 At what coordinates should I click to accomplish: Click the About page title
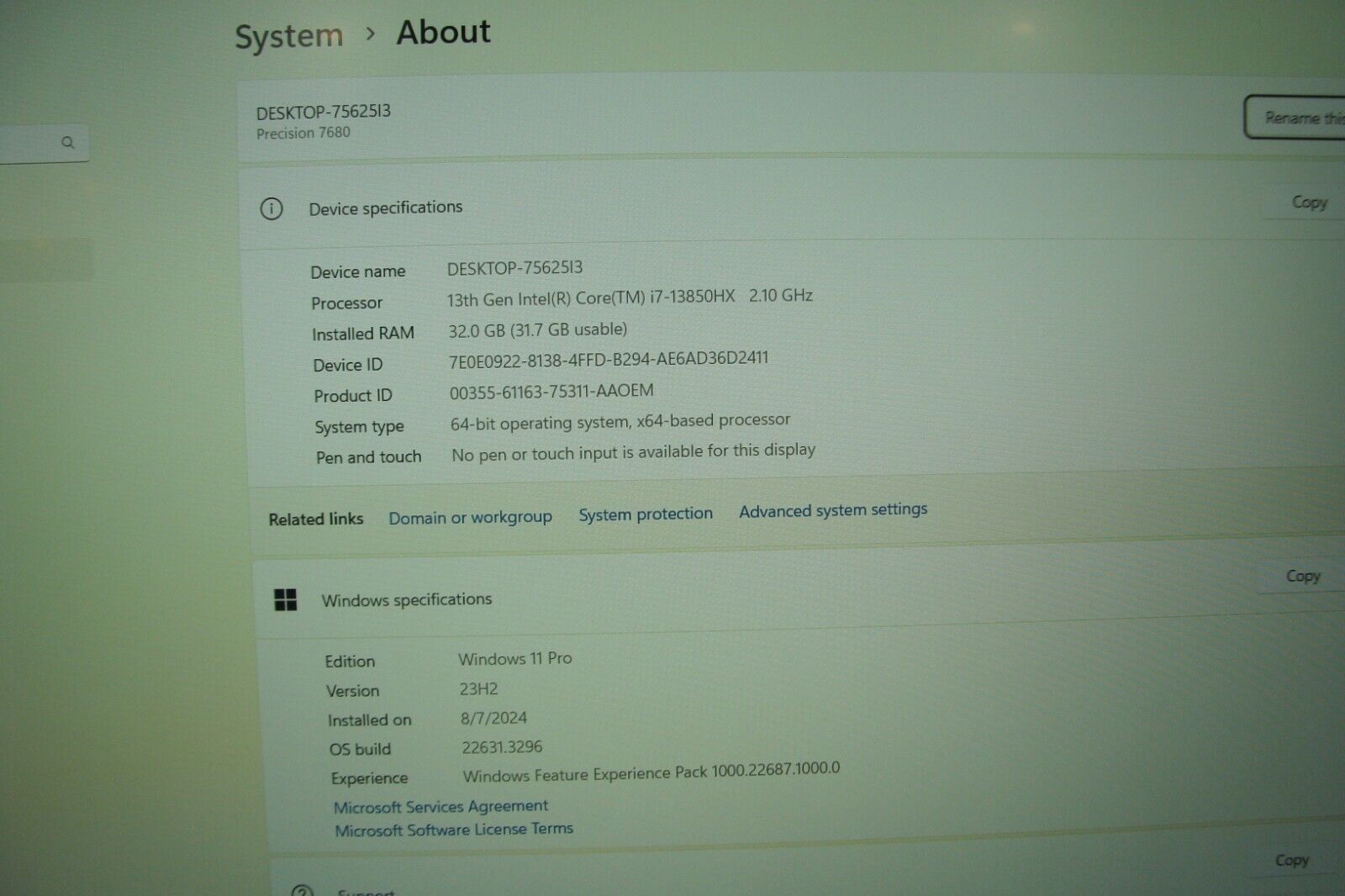tap(443, 32)
